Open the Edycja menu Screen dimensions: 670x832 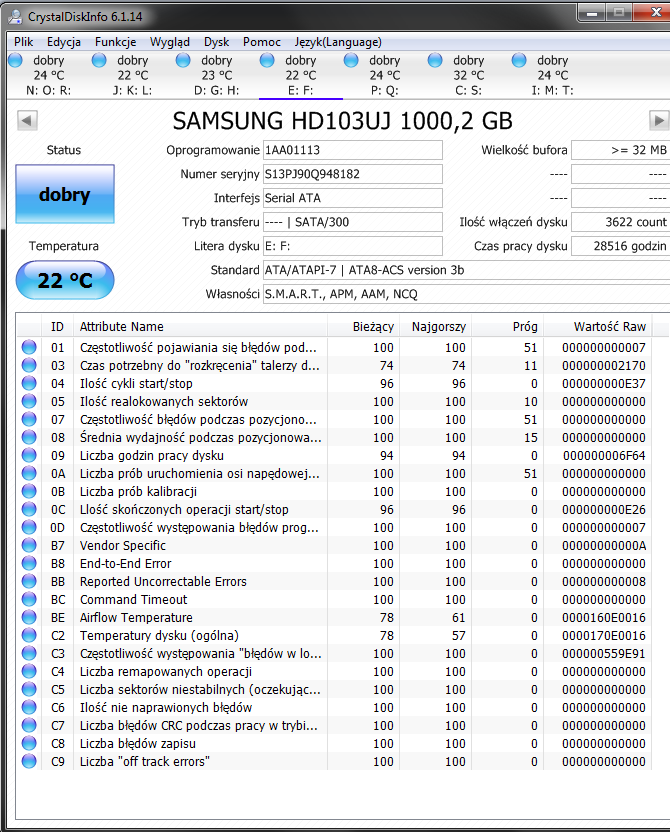64,42
